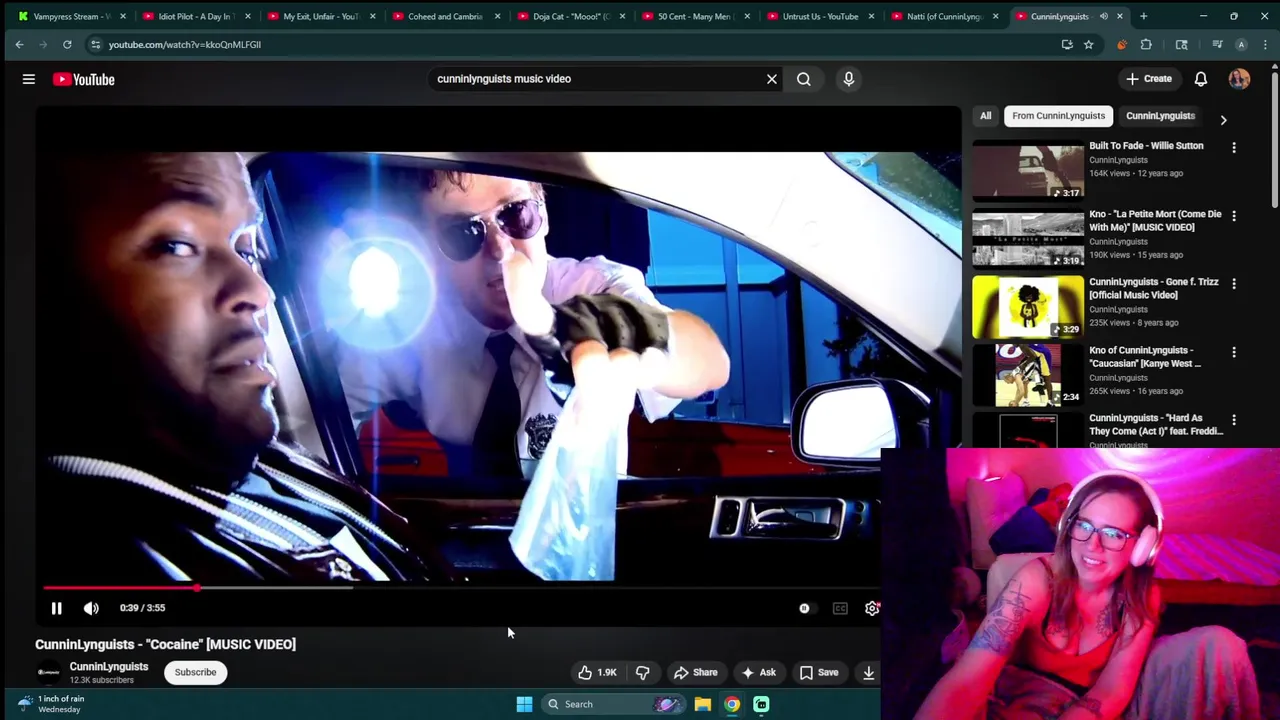Play Built To Fade - Willie Sutton thumbnail
The image size is (1280, 720).
tap(1028, 171)
